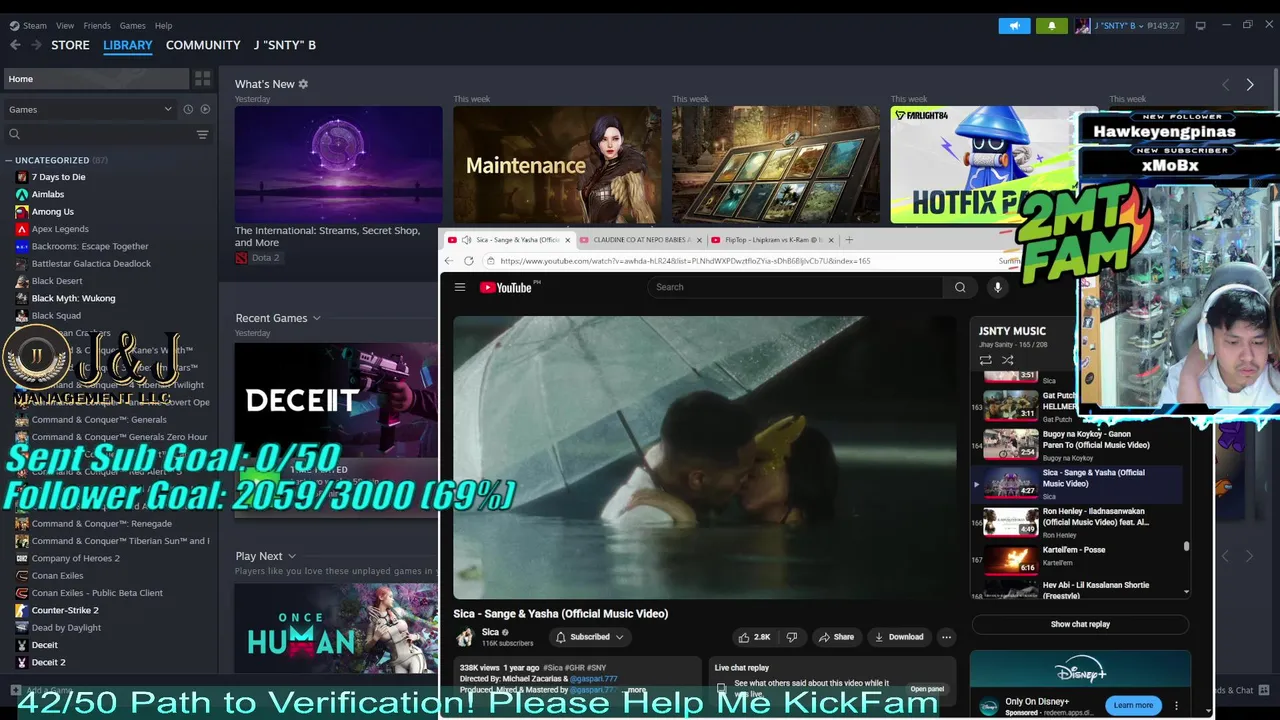Open Disney+ ad options three-dot menu
1280x720 pixels.
point(1176,705)
